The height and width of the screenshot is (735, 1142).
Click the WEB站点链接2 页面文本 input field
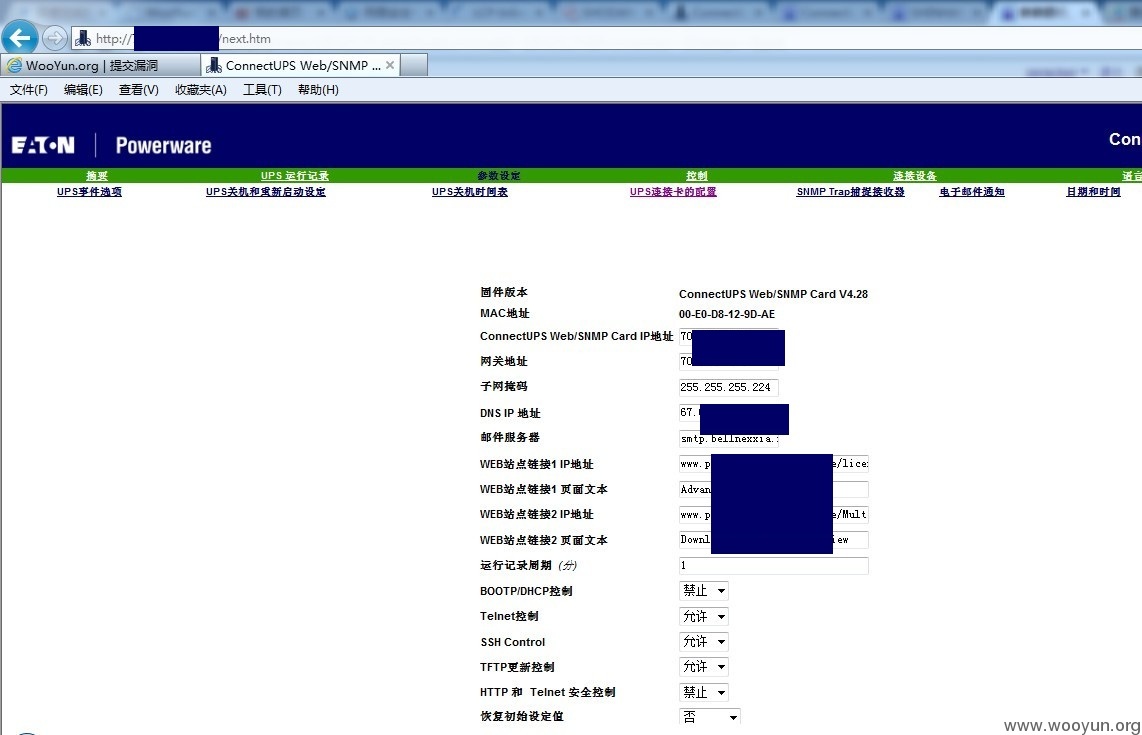click(x=773, y=540)
